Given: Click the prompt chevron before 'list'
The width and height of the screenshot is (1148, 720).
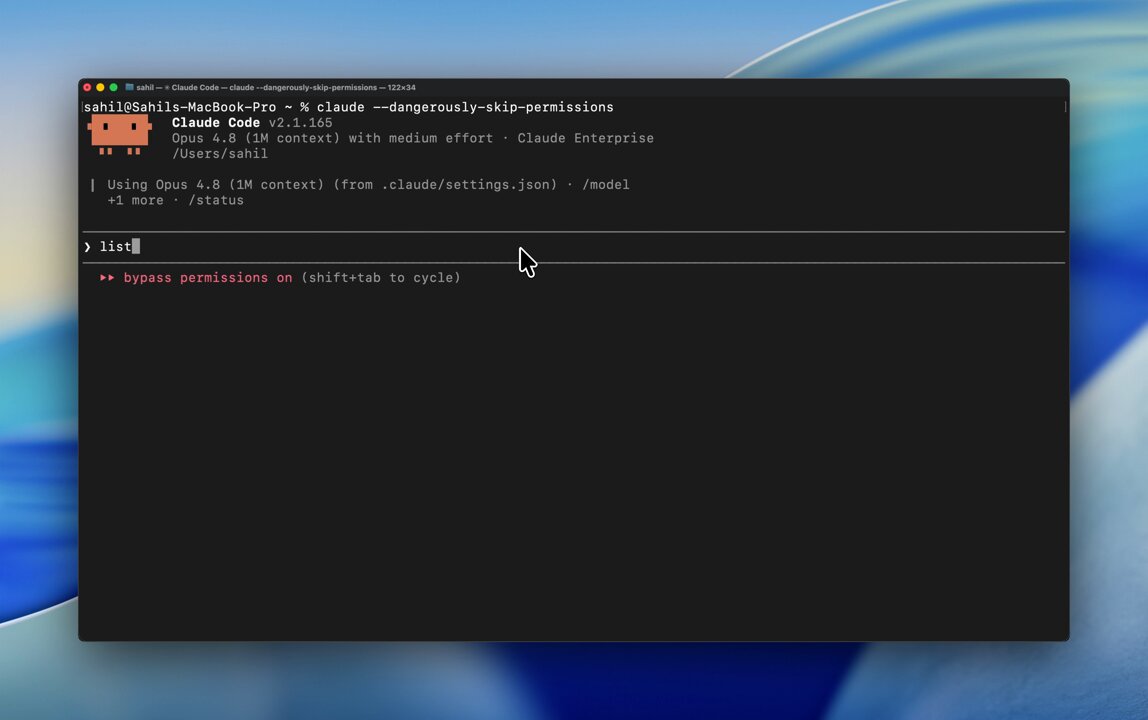Looking at the screenshot, I should pos(87,247).
